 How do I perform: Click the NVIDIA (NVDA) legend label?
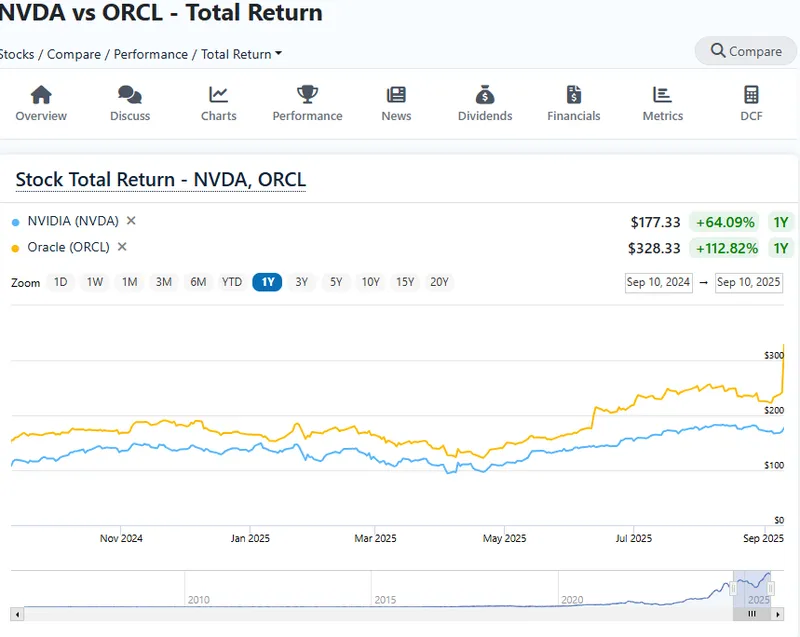(x=73, y=221)
